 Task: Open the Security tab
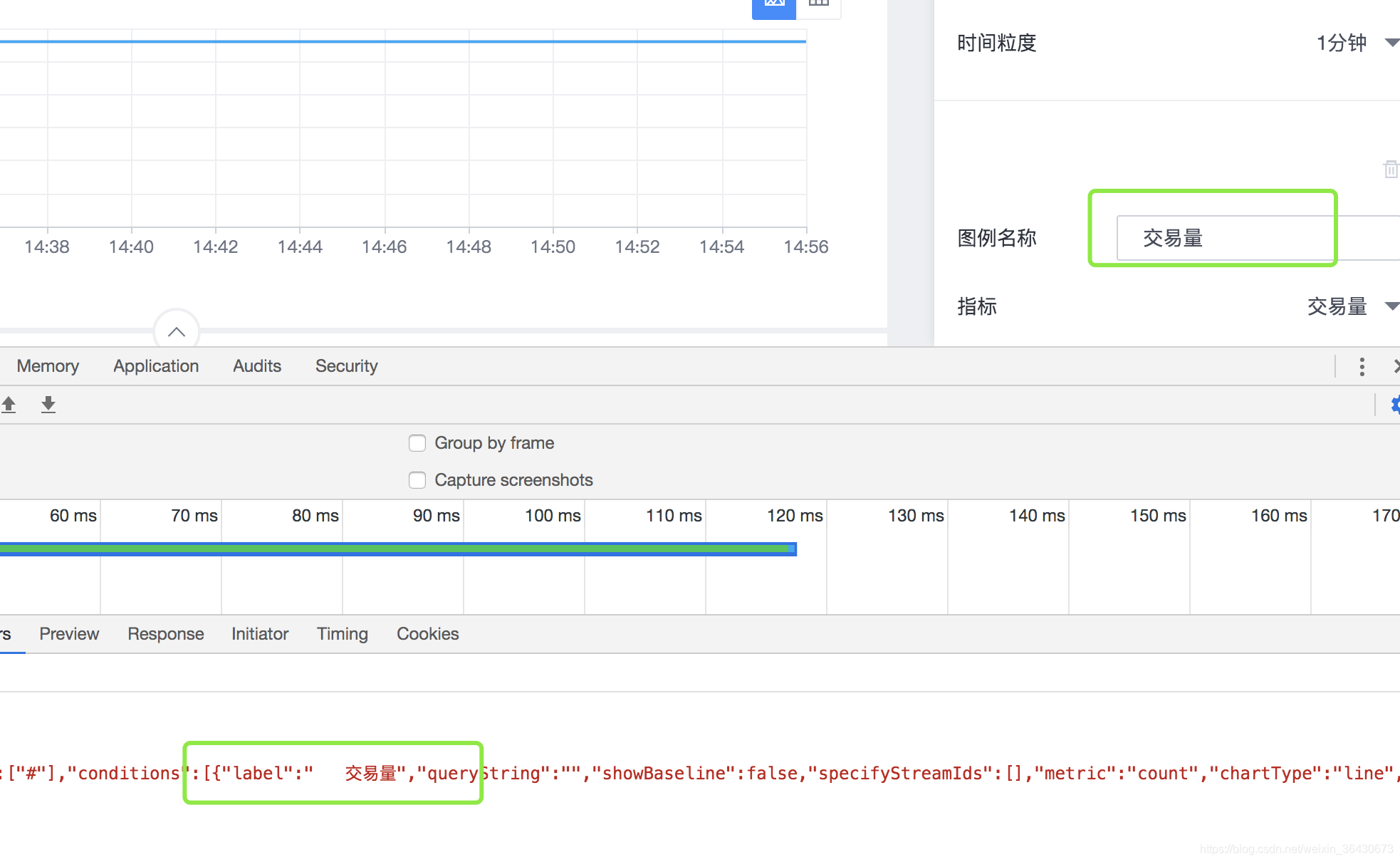click(x=346, y=366)
